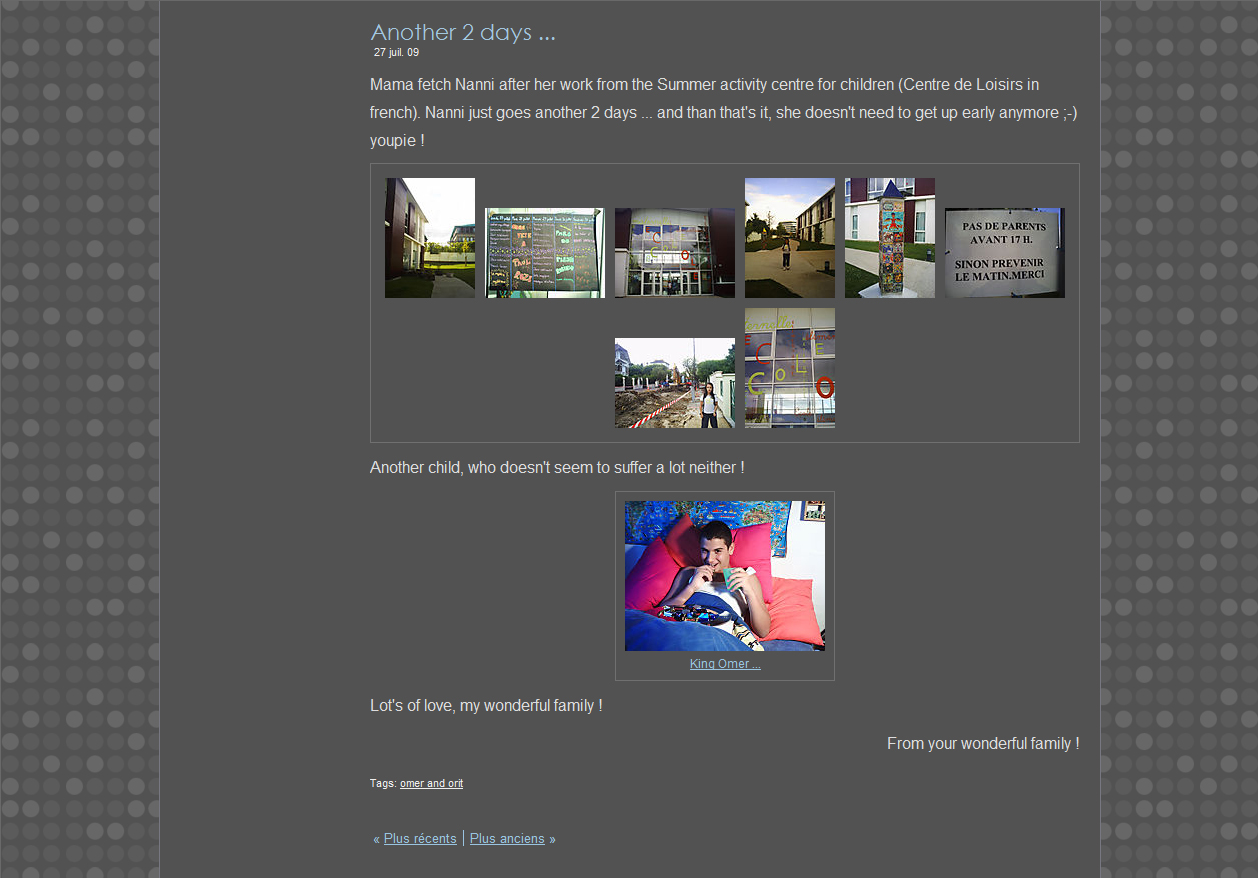Screen dimensions: 1258x878
Task: Click the "27 juil. 09" post date
Action: pos(396,52)
